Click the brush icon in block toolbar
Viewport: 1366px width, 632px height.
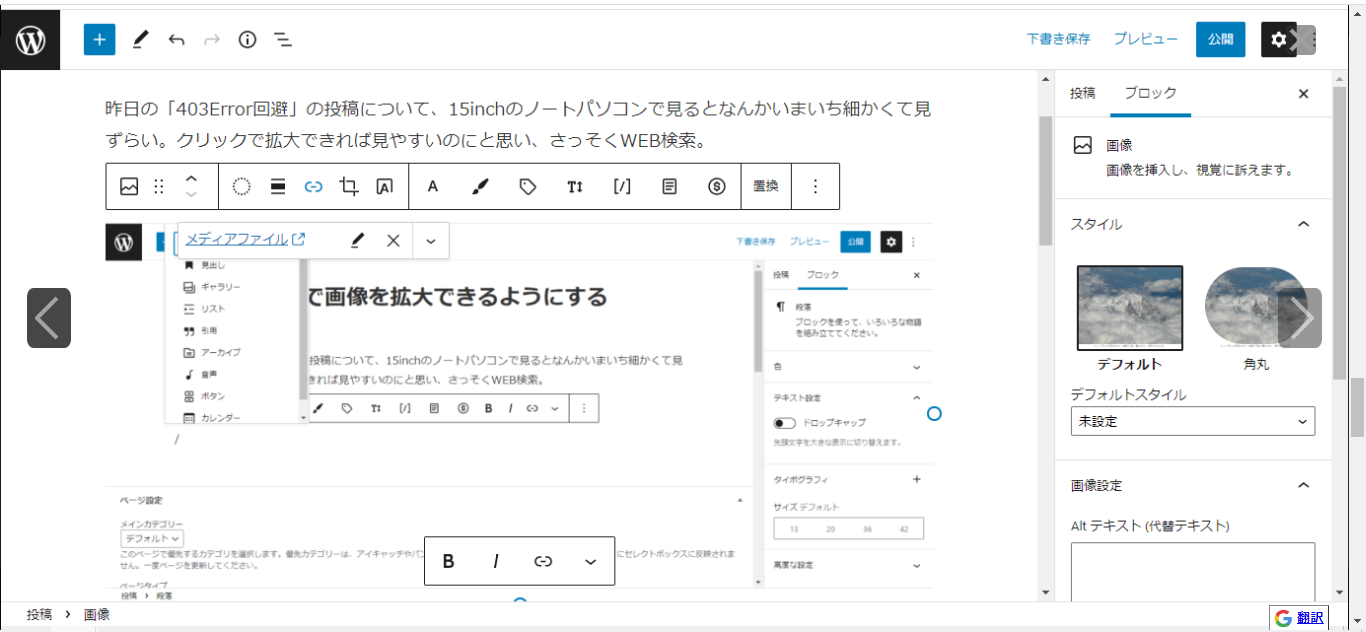(x=481, y=186)
